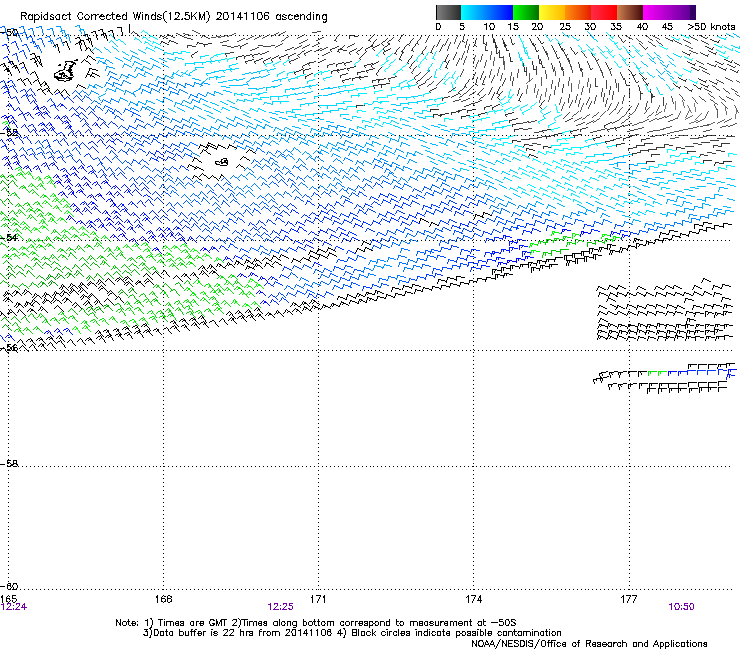Select the brown 35-40 knots legend swatch
Image resolution: width=740 pixels, height=650 pixels.
[630, 12]
